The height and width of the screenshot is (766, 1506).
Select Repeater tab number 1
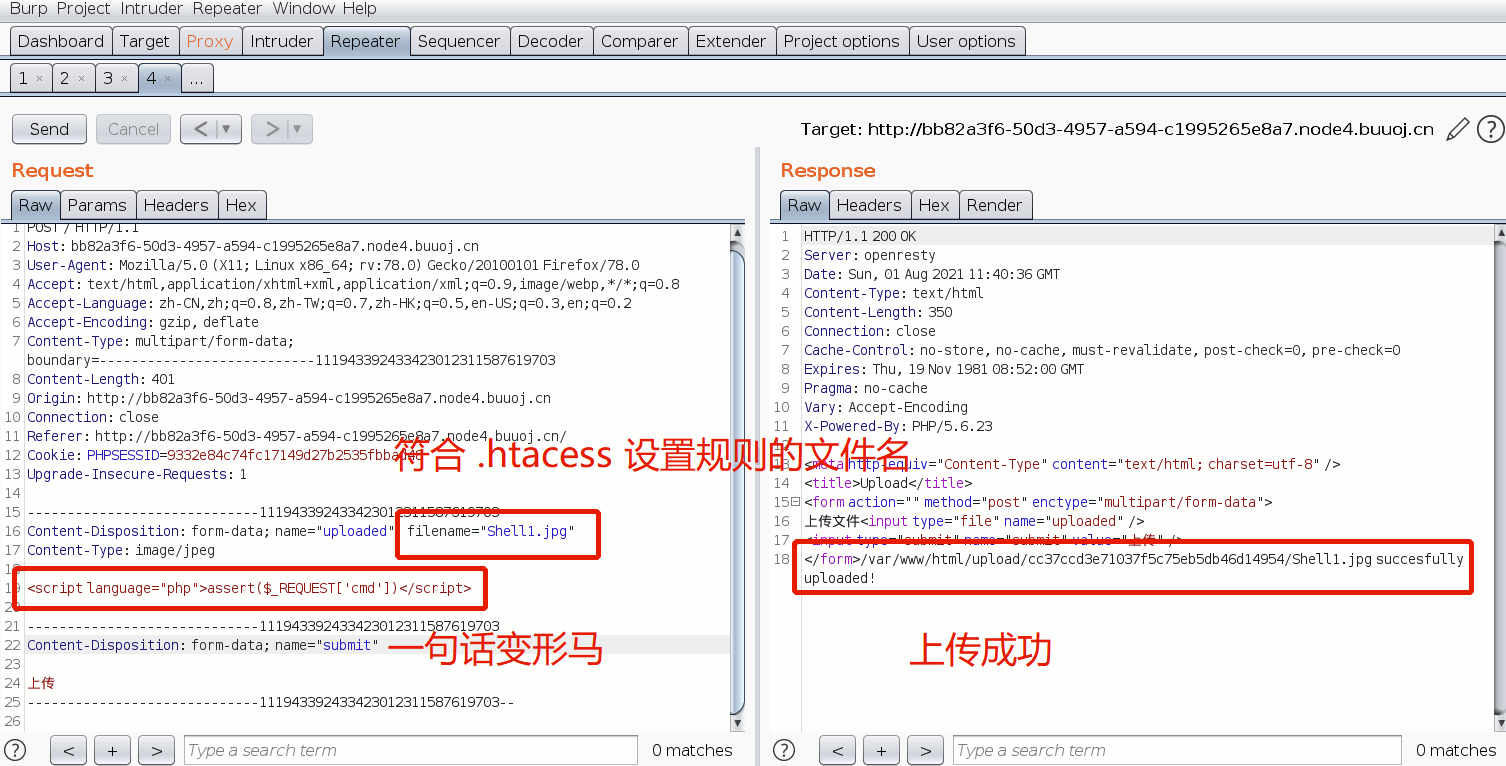pyautogui.click(x=23, y=78)
